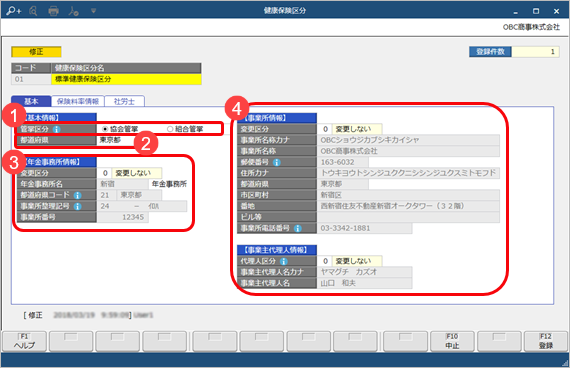Click the 登録件数 count value
Screen dimensions: 570x368
(535, 52)
